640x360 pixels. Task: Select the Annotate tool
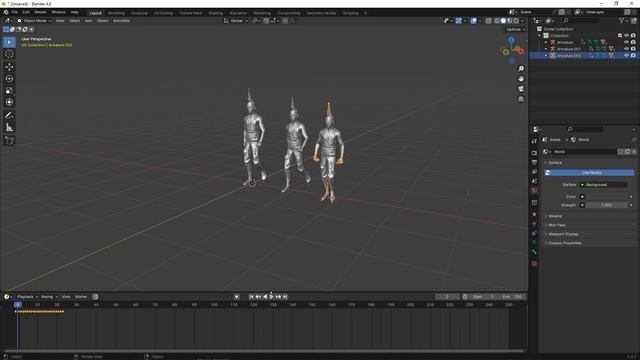click(9, 116)
